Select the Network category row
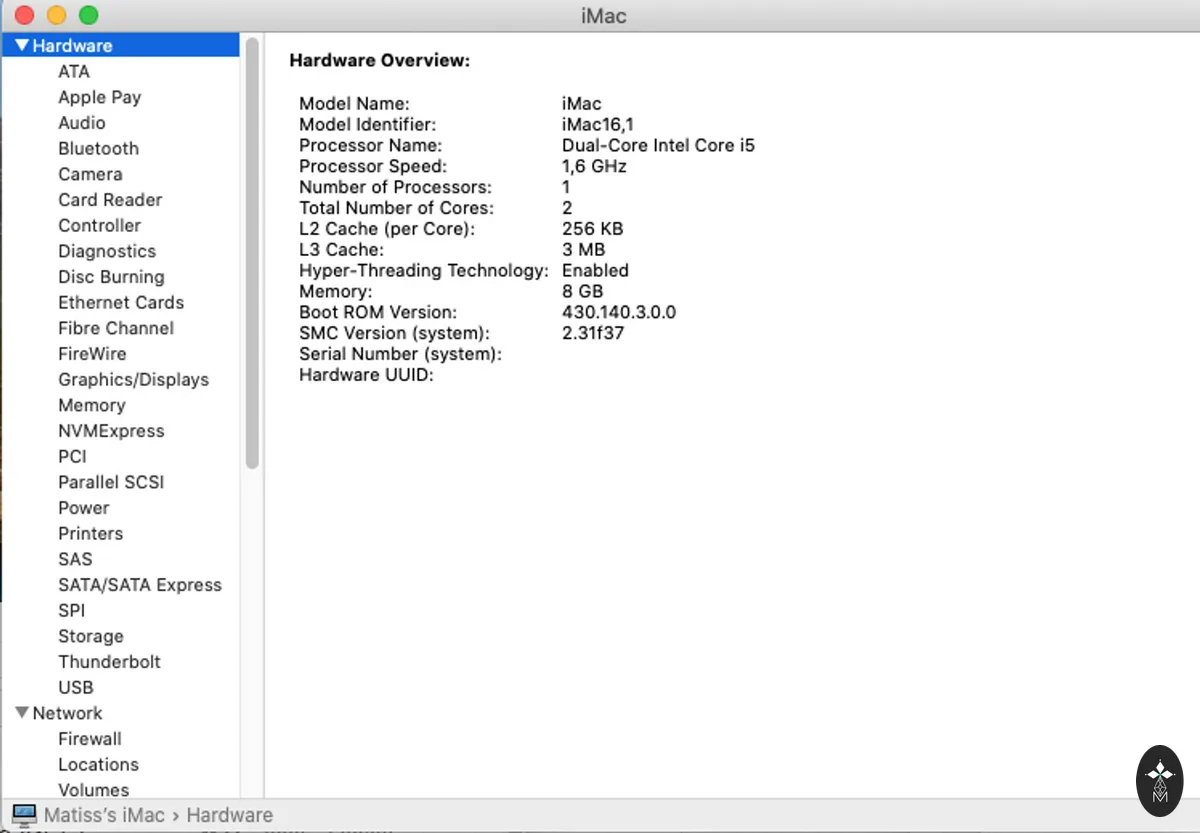The image size is (1200, 833). tap(120, 713)
